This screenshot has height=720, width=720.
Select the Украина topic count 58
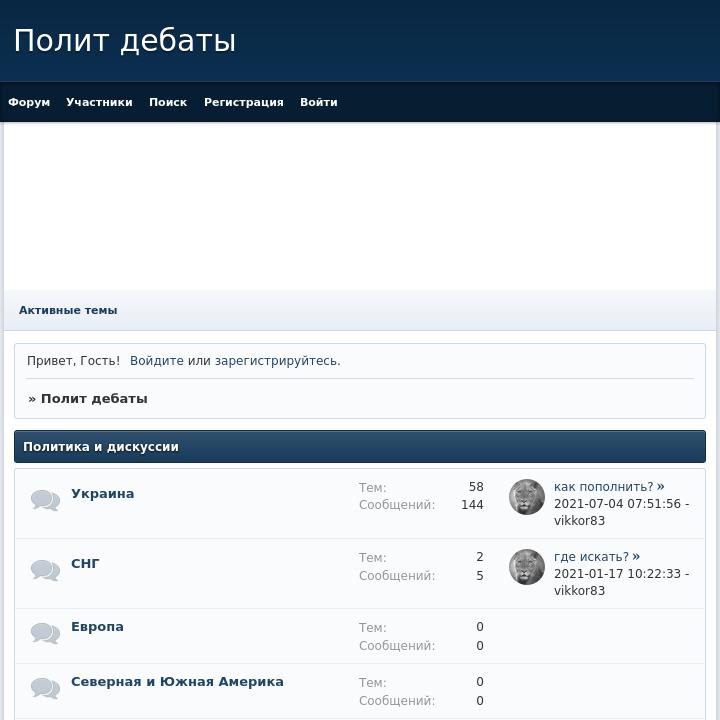pos(476,487)
